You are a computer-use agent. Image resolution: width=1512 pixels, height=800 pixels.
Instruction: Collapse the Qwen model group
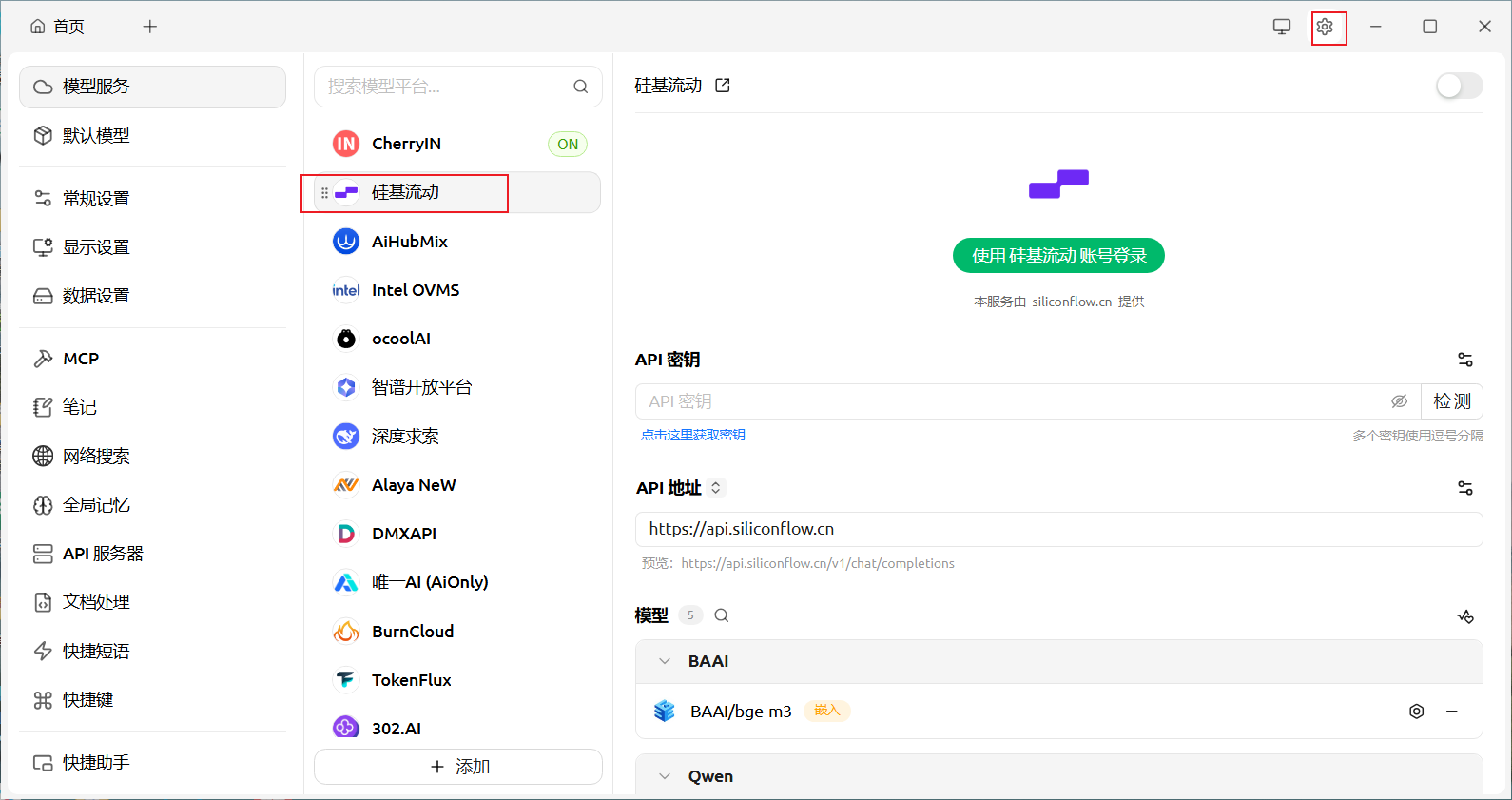(665, 776)
